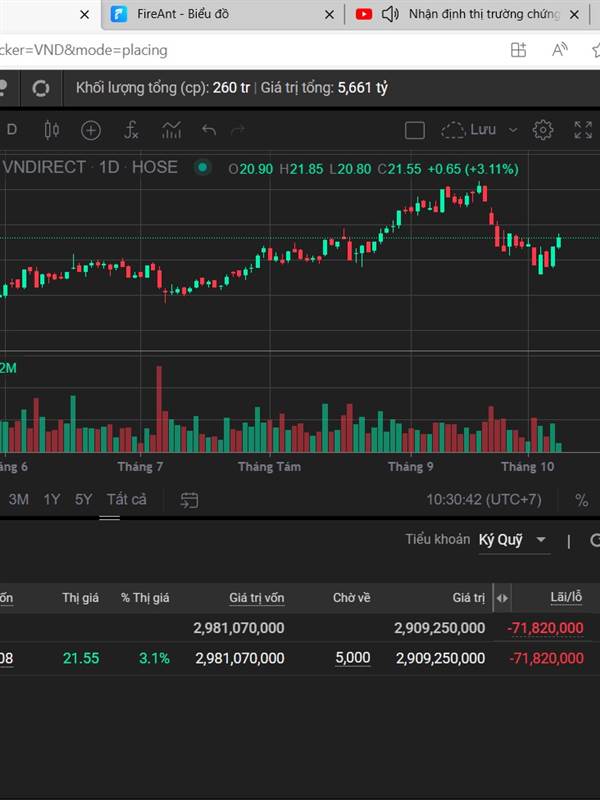This screenshot has height=800, width=600.
Task: Click Giá trị tổng 5,661 tỷ text
Action: click(x=324, y=88)
